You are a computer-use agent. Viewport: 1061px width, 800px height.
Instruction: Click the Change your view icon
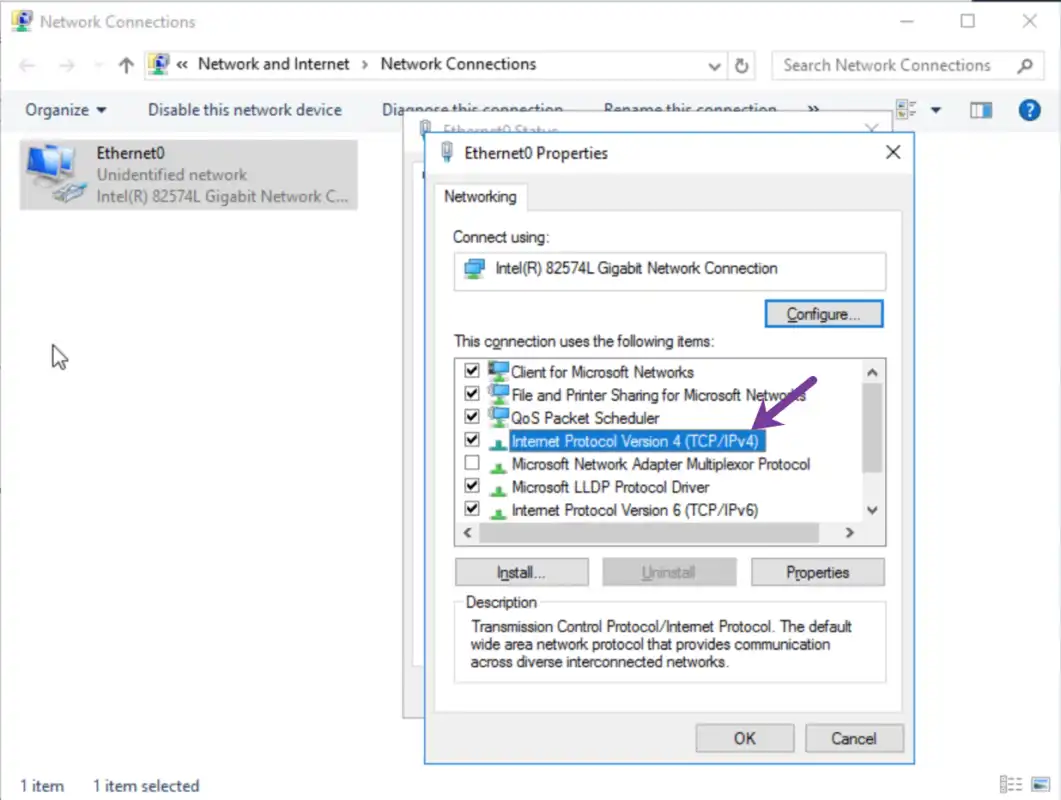click(x=906, y=109)
